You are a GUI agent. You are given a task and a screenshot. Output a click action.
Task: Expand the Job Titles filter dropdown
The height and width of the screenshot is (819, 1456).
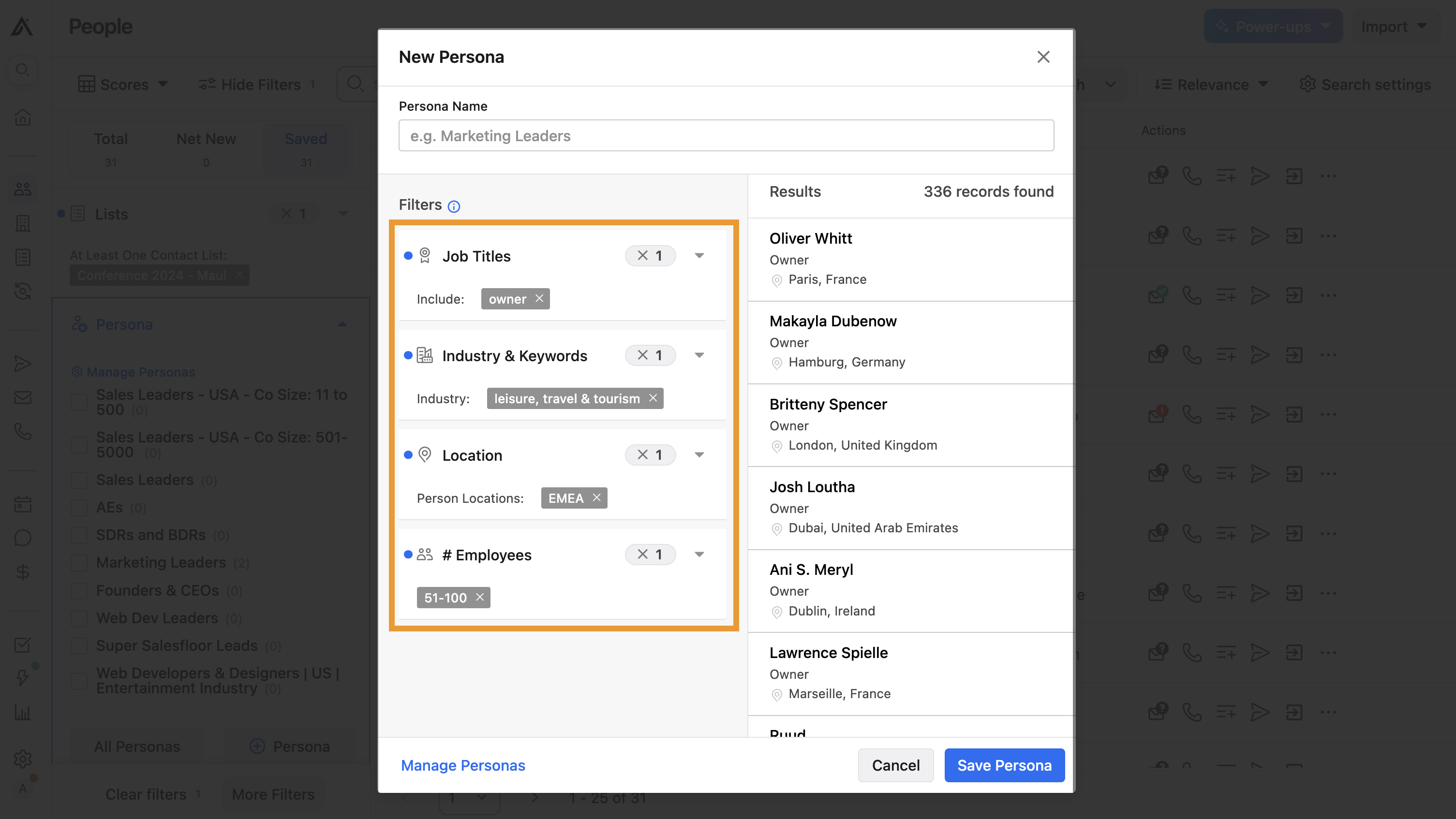coord(699,256)
